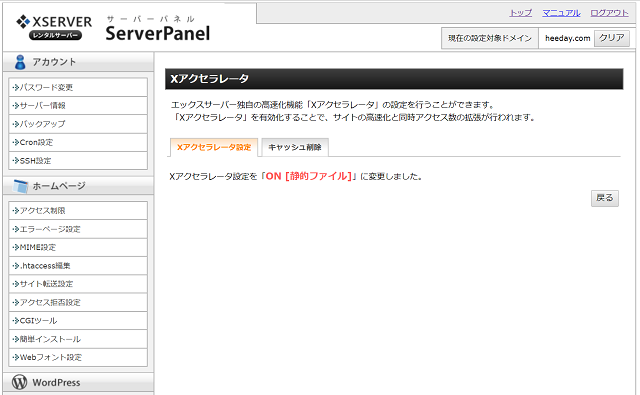Switch to the キャッシュ削除 tab

click(x=295, y=147)
